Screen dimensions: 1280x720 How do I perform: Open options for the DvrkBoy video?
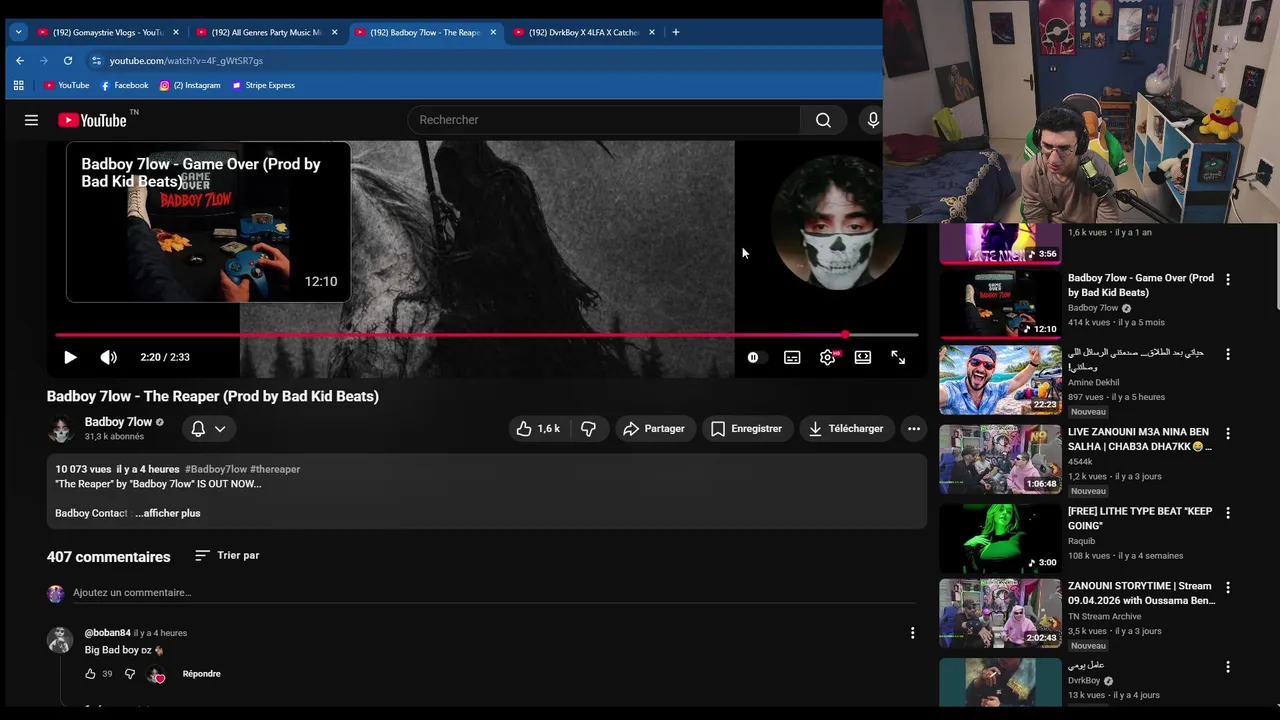(x=1228, y=667)
